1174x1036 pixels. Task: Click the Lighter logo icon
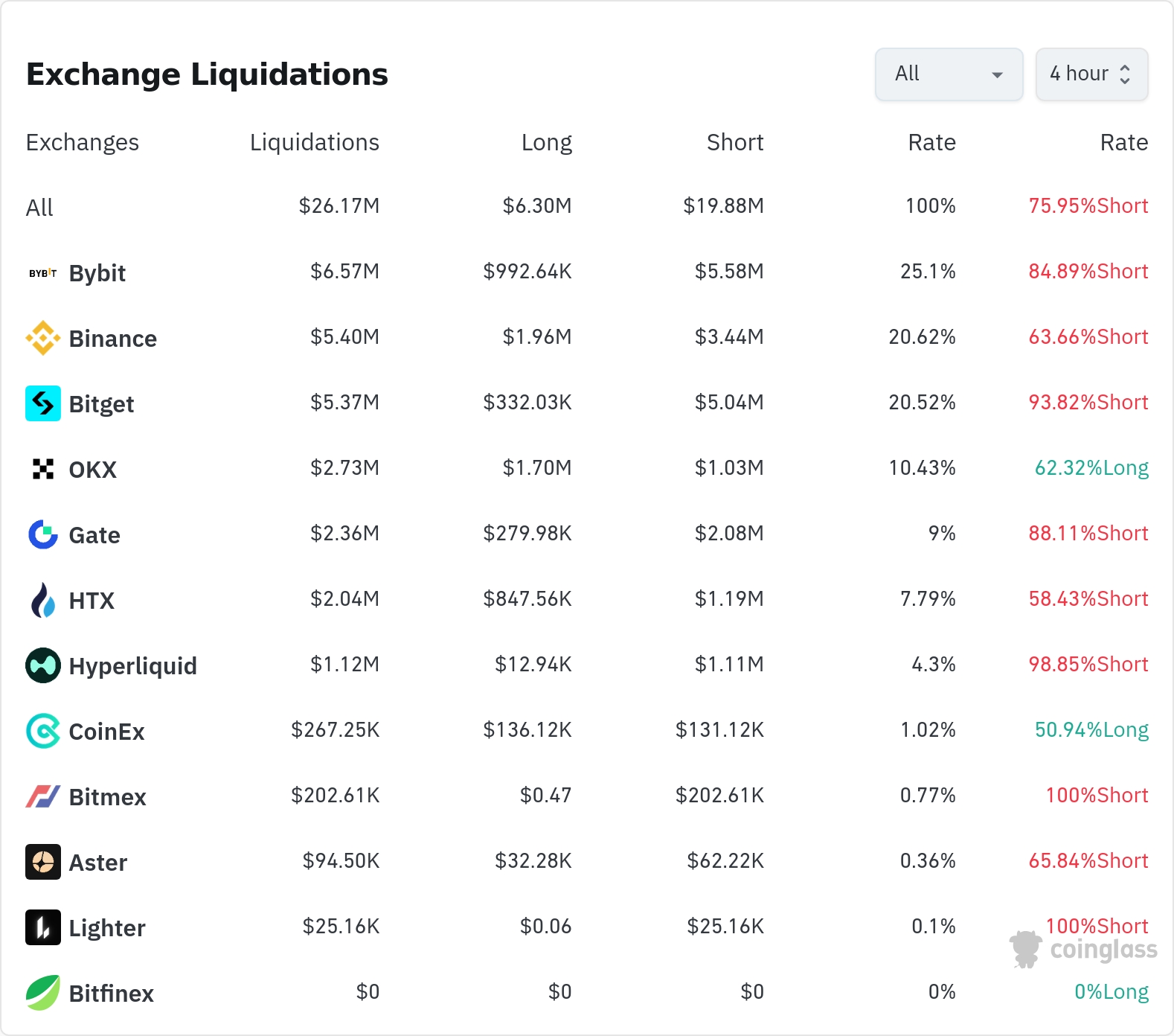(43, 927)
